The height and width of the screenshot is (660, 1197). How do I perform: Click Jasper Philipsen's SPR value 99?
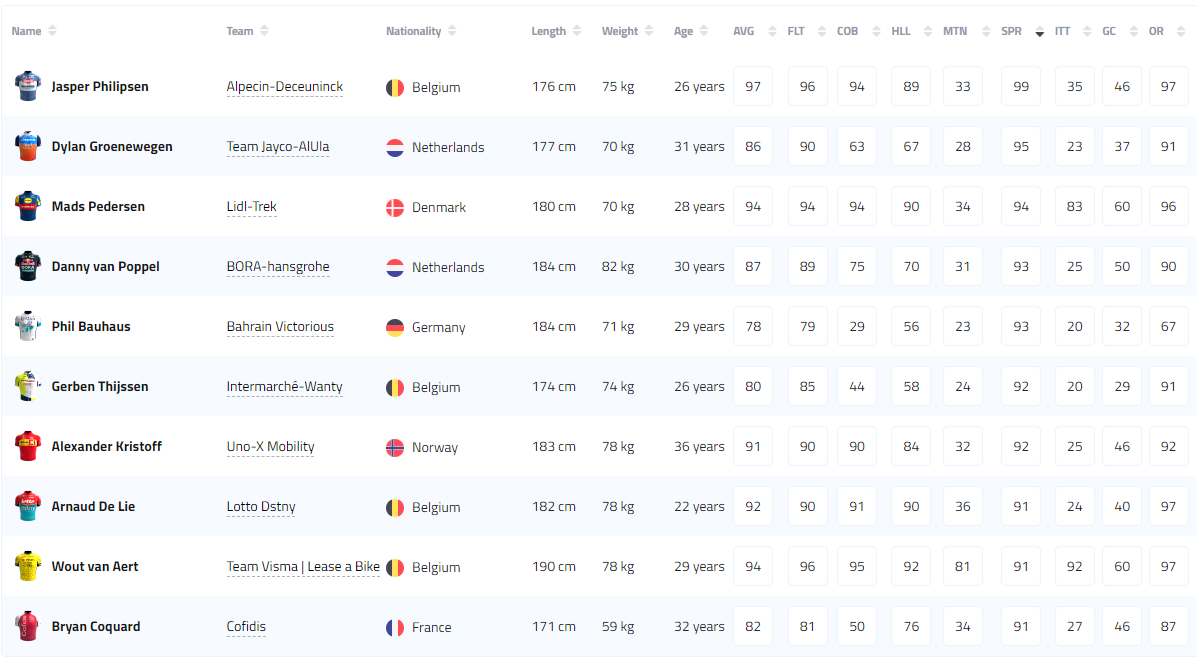coord(1020,87)
